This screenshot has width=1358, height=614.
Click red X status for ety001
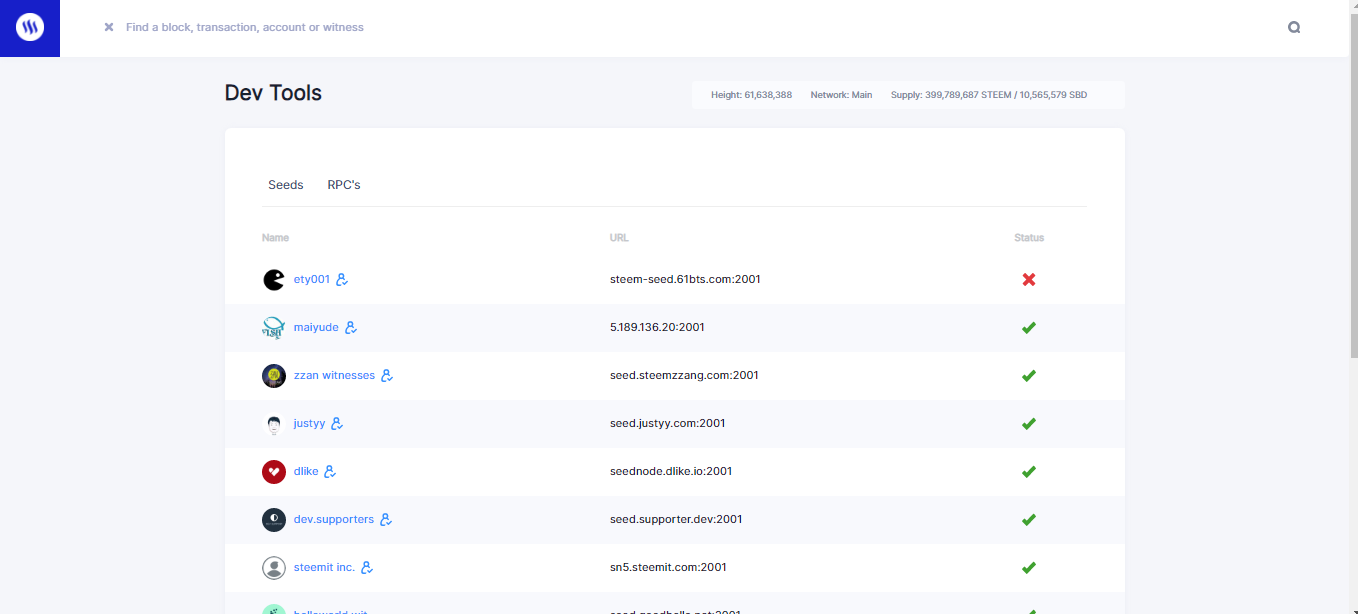pos(1029,280)
